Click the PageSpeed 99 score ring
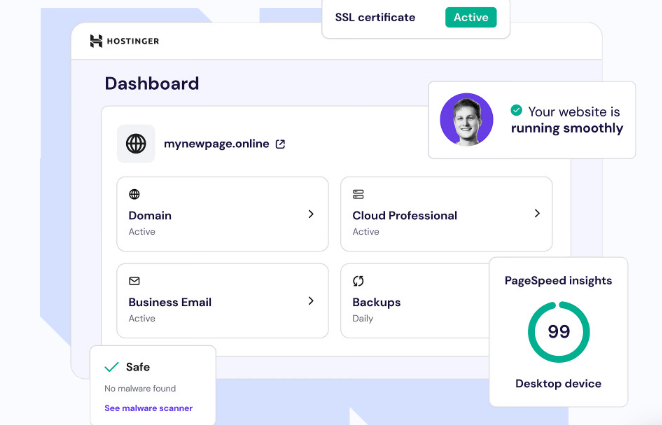The height and width of the screenshot is (425, 662). point(558,332)
